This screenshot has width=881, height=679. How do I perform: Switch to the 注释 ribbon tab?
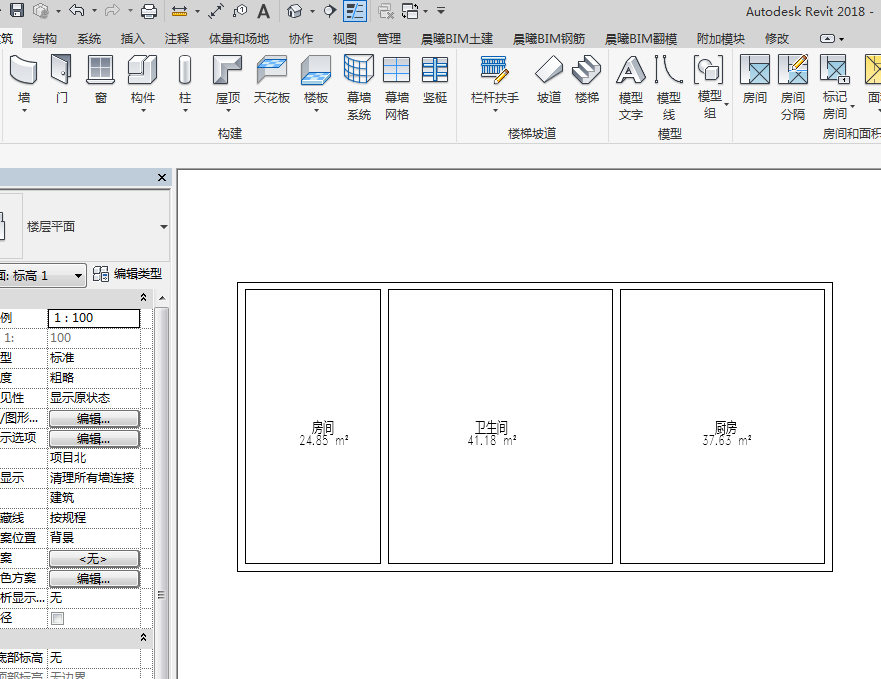tap(176, 39)
